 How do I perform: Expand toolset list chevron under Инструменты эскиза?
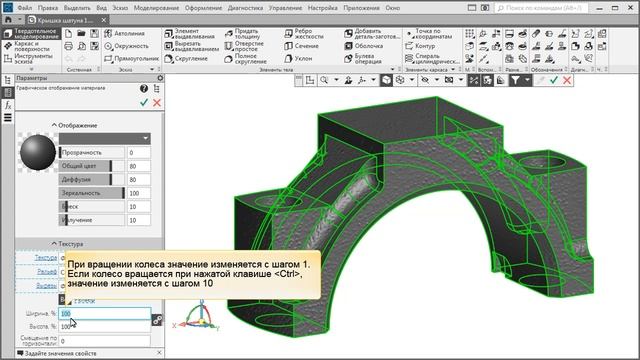pos(31,69)
